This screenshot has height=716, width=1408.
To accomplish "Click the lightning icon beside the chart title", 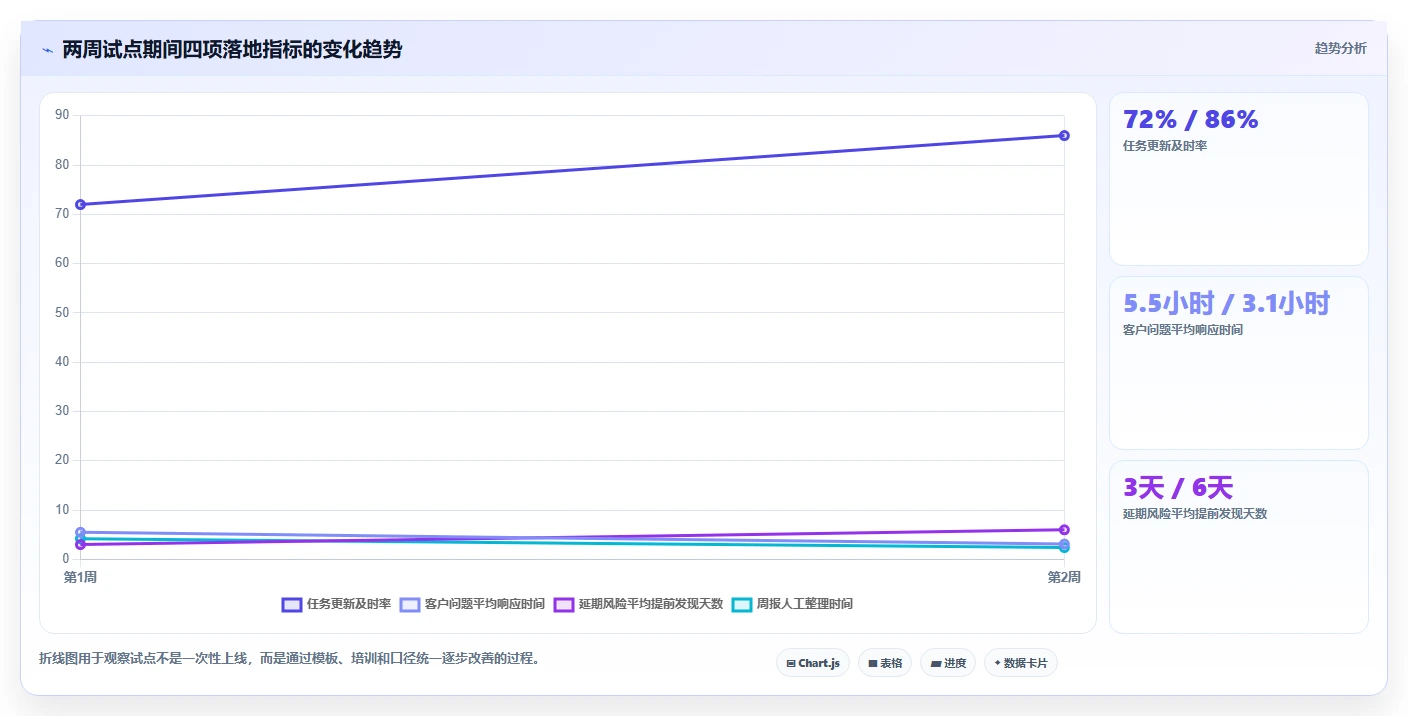I will [x=47, y=50].
